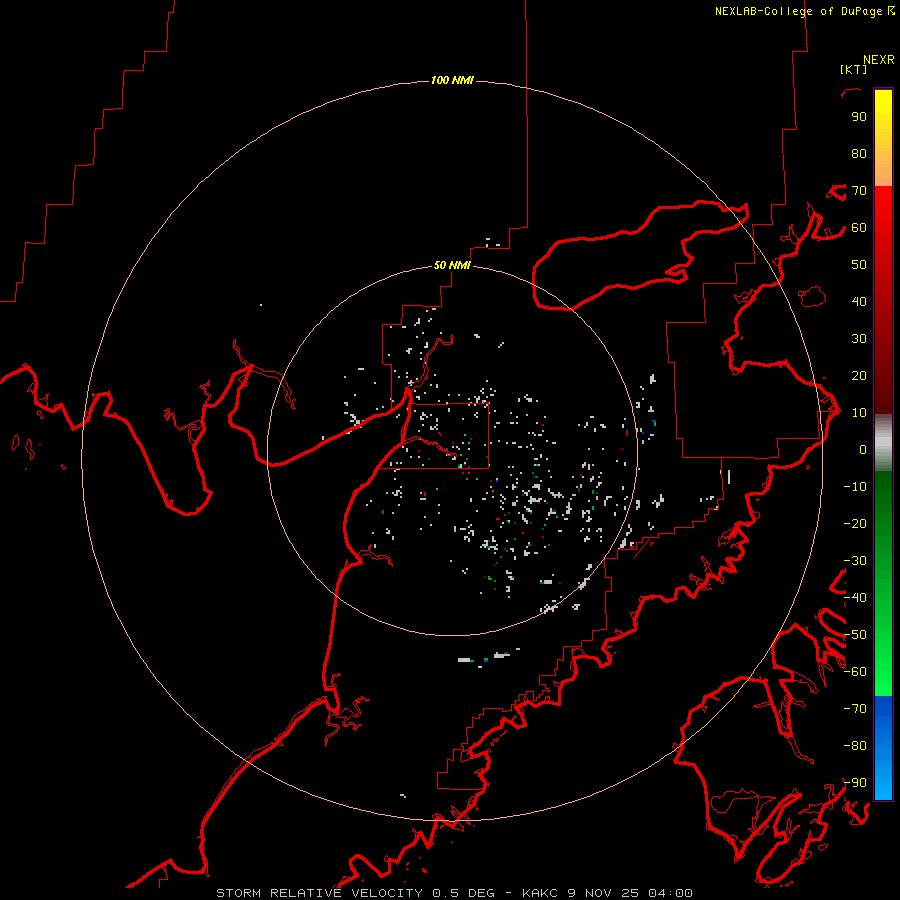Screen dimensions: 900x900
Task: Select the -80 value on the velocity scale
Action: point(855,746)
